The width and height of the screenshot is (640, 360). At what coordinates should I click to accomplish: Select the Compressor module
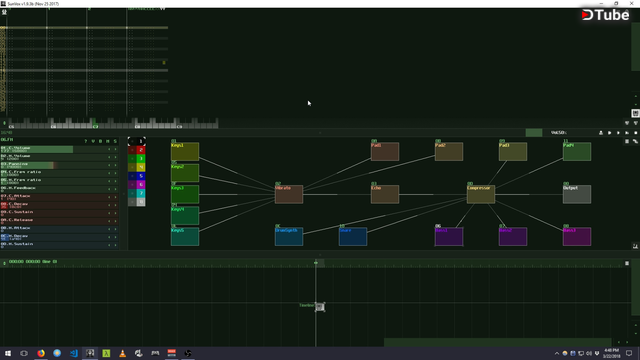pyautogui.click(x=481, y=194)
